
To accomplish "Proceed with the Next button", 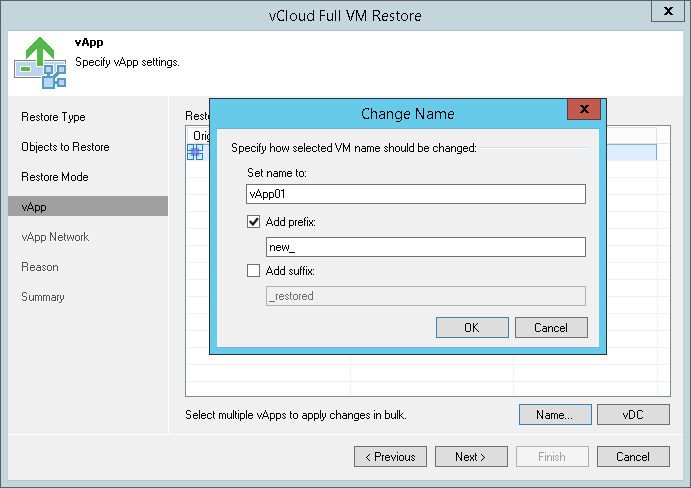I will tap(471, 457).
